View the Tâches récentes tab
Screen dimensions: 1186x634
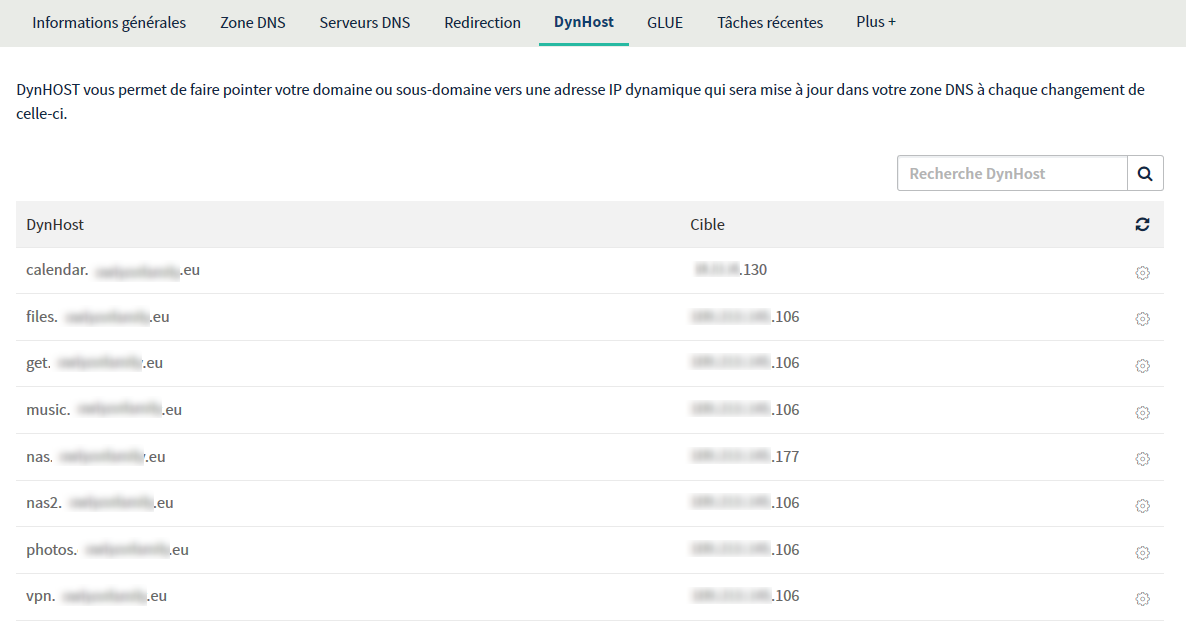tap(770, 22)
